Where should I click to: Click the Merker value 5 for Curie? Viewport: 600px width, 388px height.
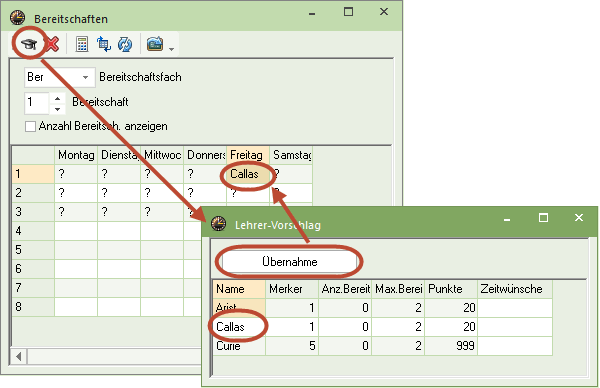coord(292,346)
